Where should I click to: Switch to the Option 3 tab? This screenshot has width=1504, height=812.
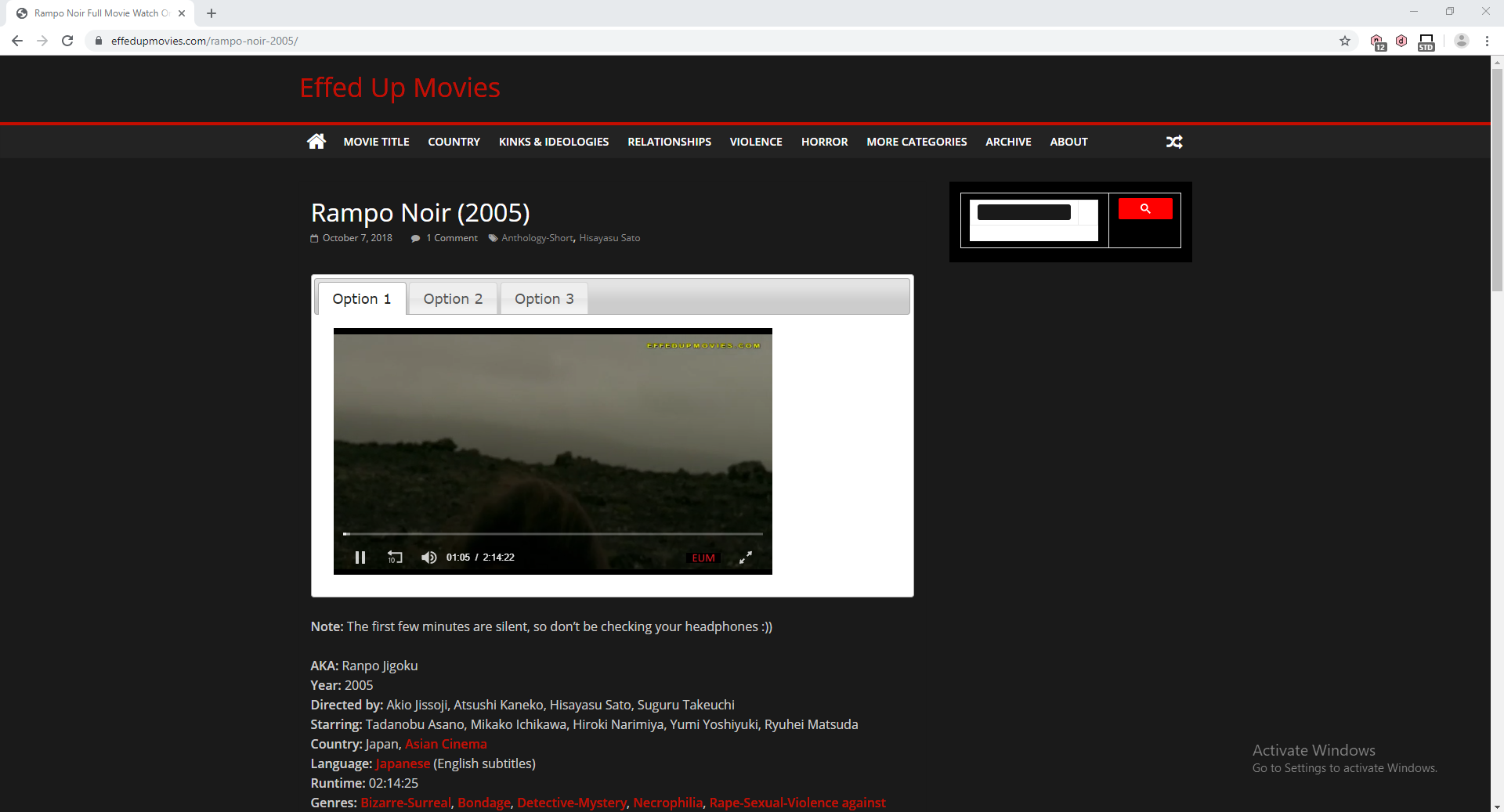(544, 298)
